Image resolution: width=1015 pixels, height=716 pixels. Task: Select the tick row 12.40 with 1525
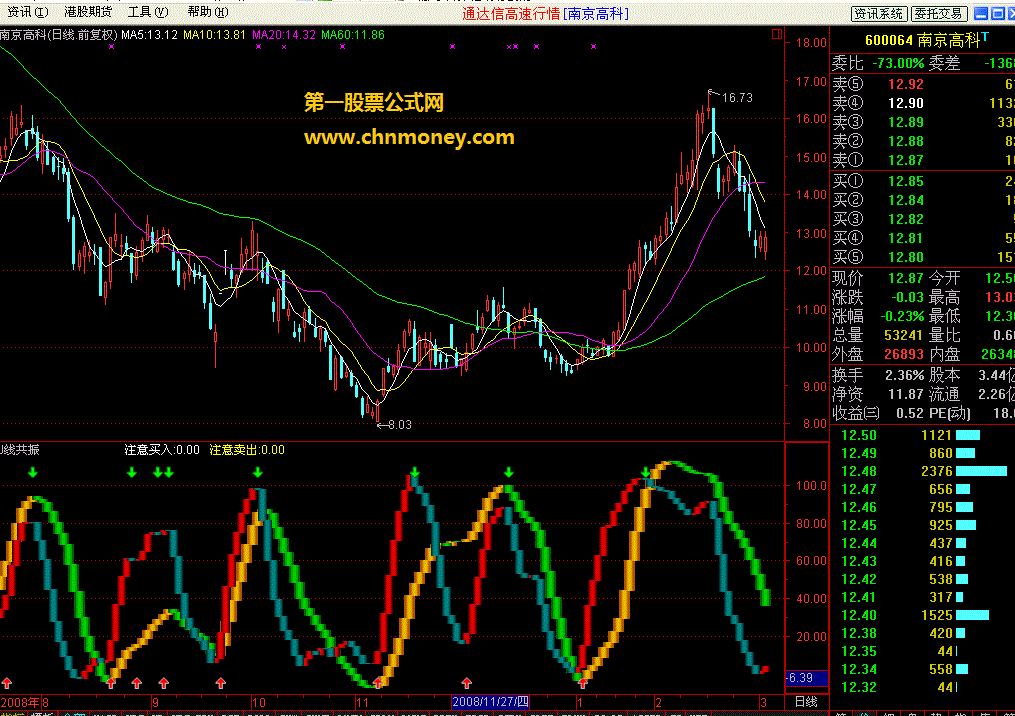click(922, 615)
